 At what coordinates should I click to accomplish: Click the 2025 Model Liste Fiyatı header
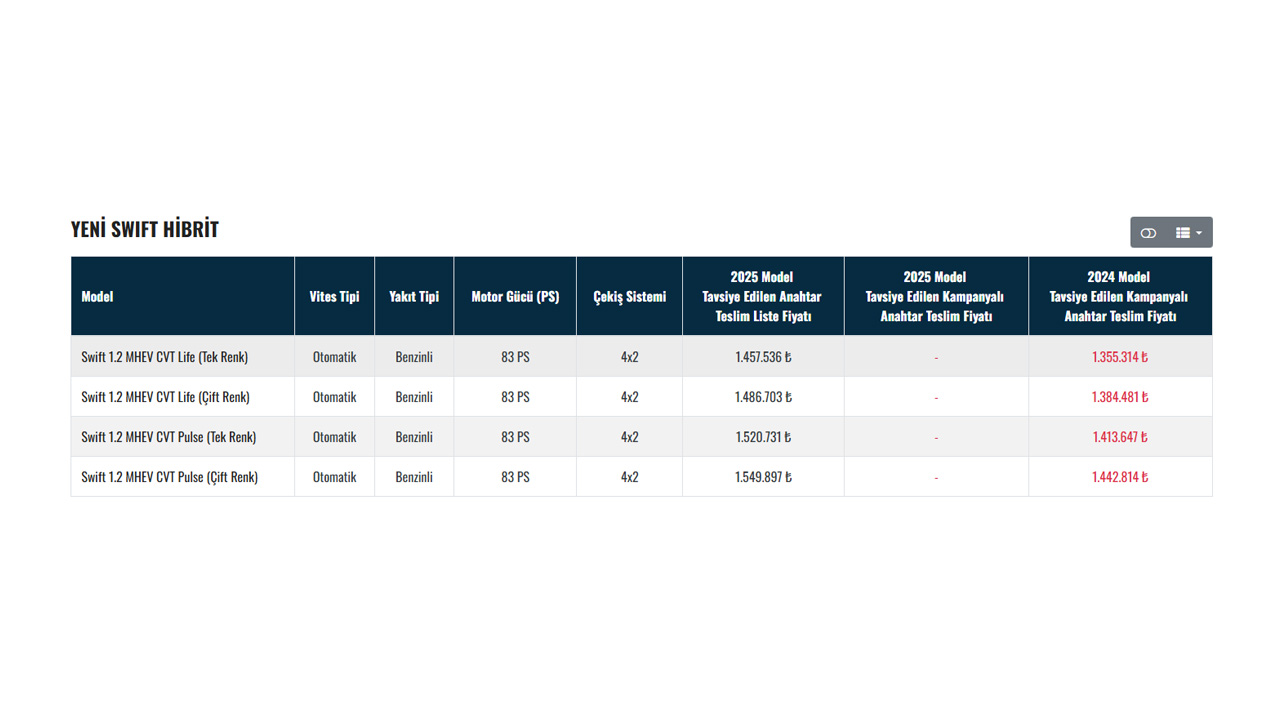[763, 296]
